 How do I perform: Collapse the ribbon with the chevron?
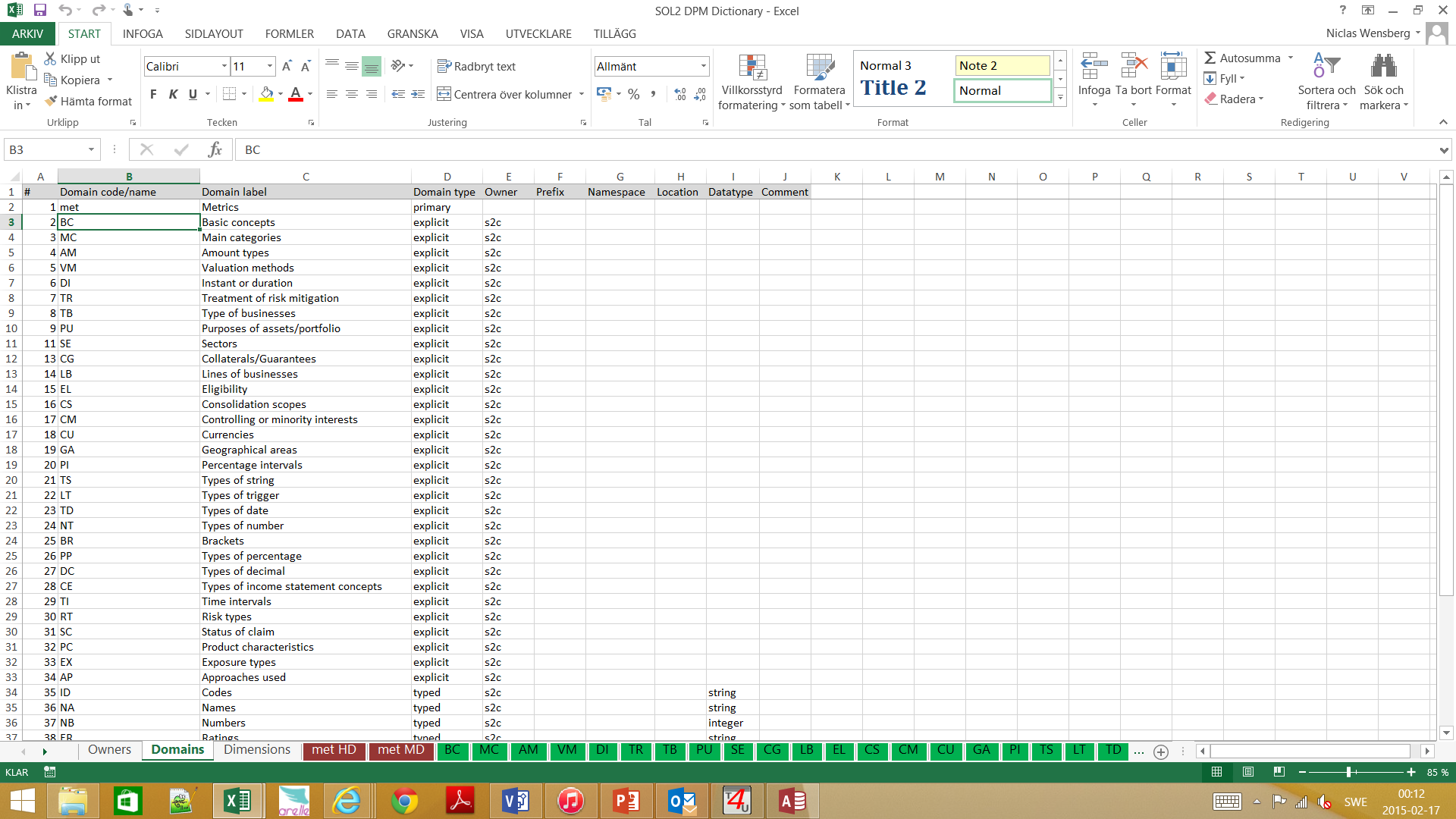point(1443,122)
